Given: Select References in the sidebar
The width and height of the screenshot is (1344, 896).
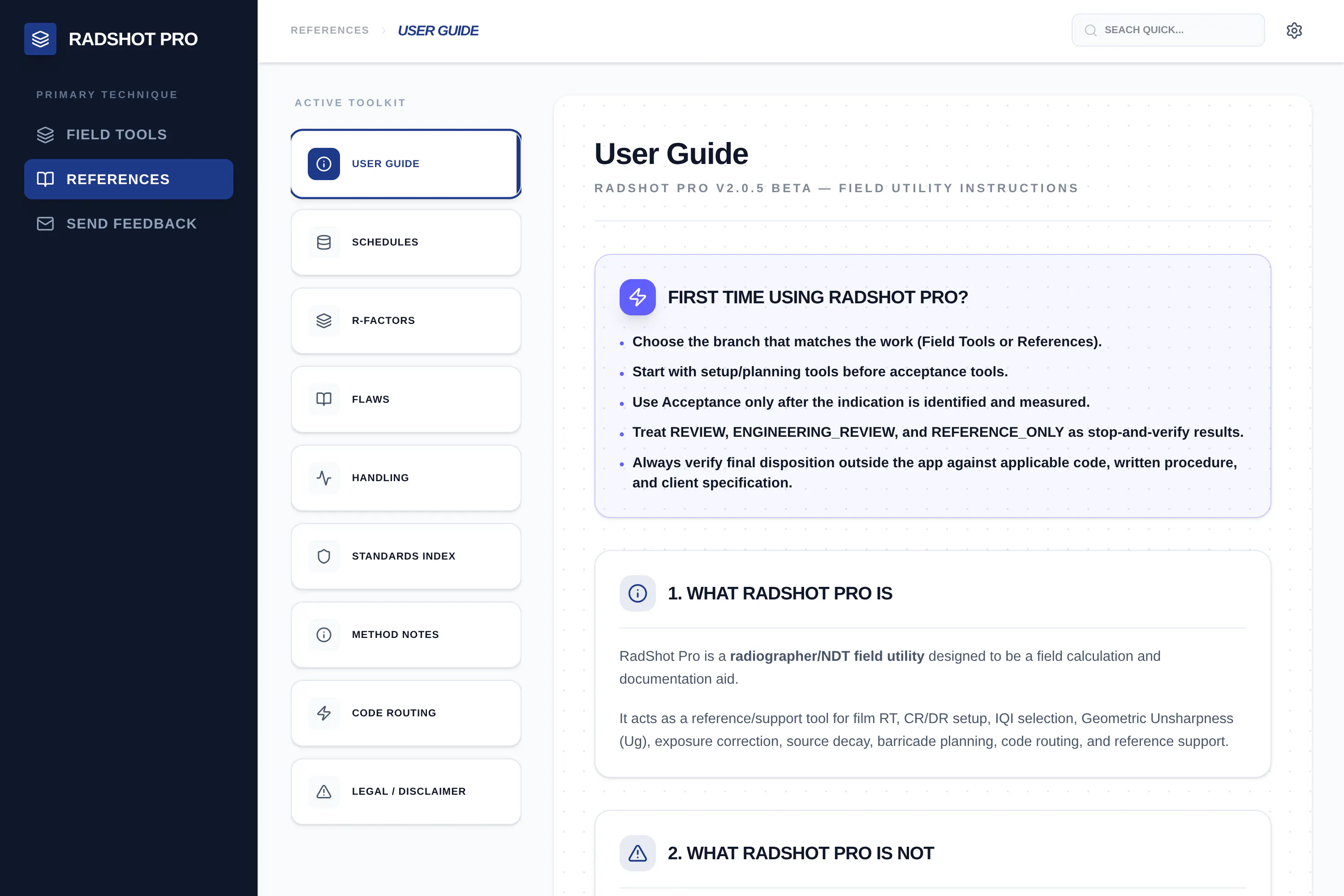Looking at the screenshot, I should [129, 180].
